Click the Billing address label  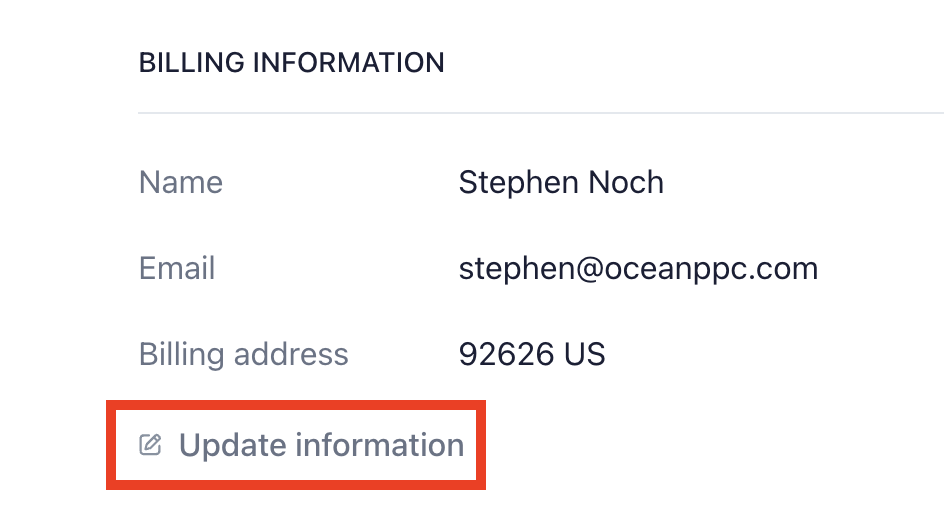coord(244,354)
